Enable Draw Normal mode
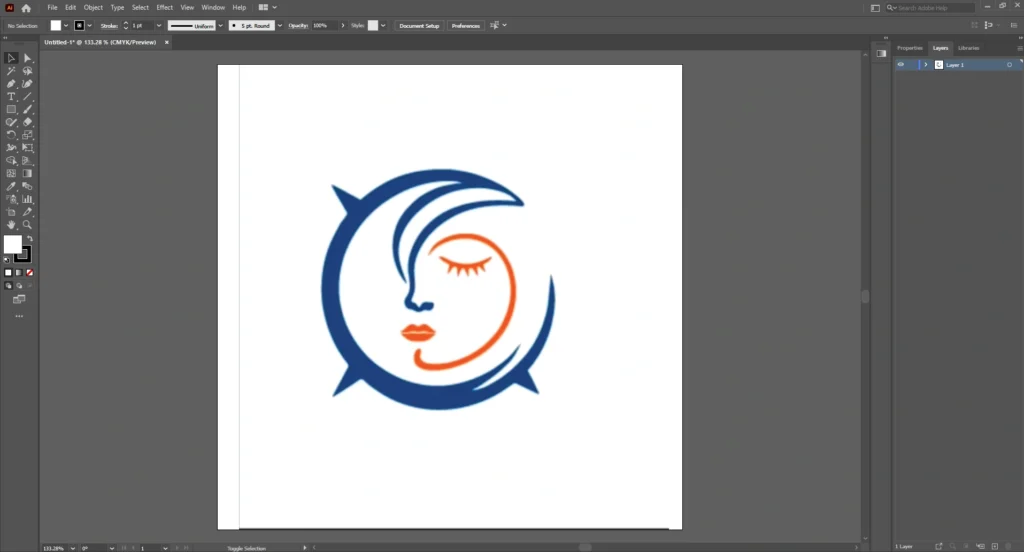Viewport: 1024px width, 552px height. coord(8,285)
